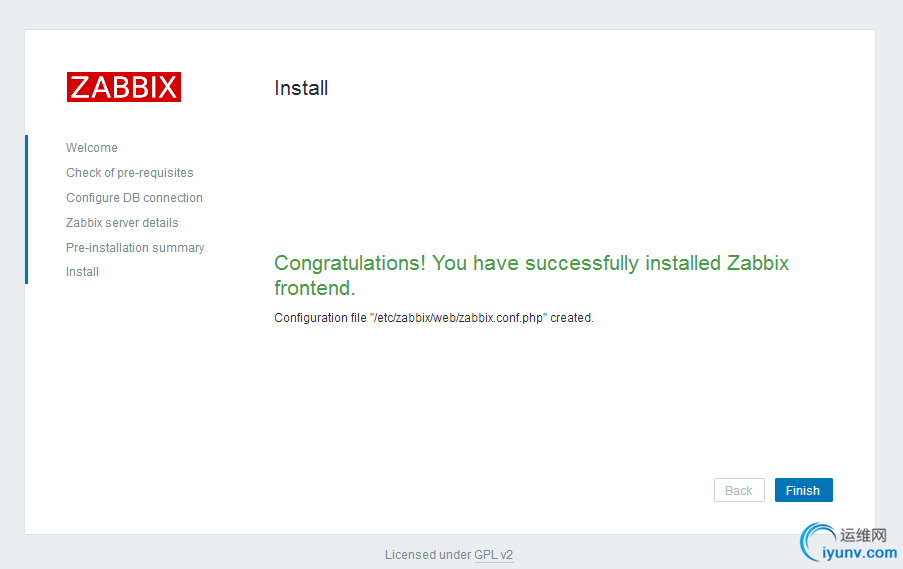Click the configuration file path text
Viewport: 903px width, 569px height.
click(458, 318)
